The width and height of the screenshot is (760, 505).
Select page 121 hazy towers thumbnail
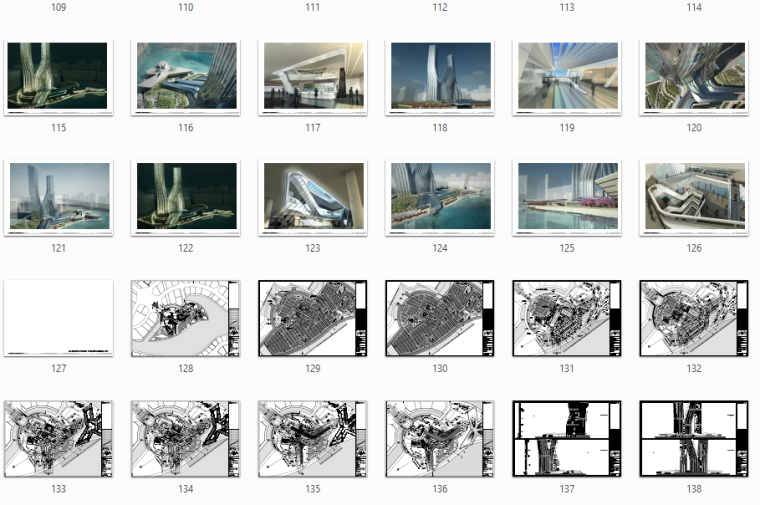[x=59, y=198]
